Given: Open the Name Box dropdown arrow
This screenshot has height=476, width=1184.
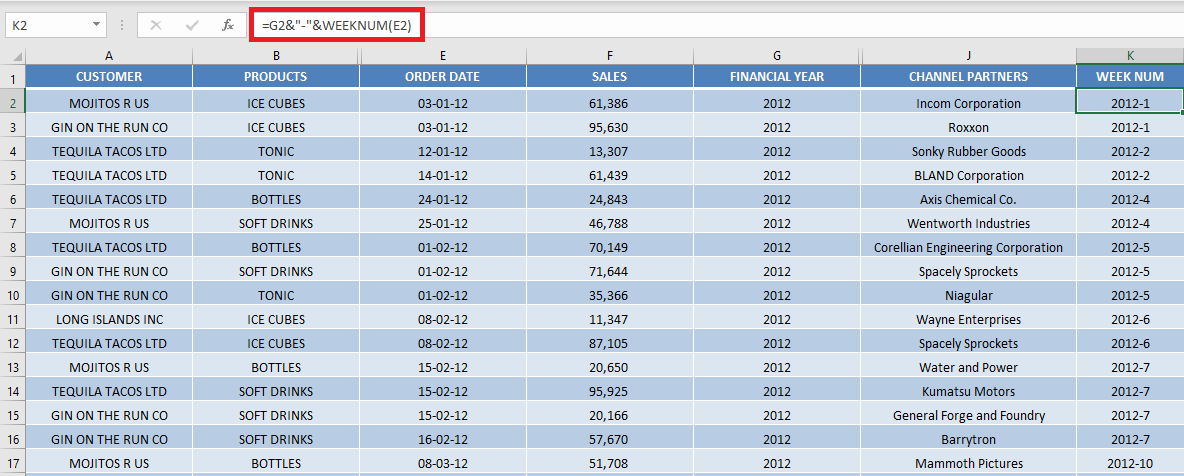Looking at the screenshot, I should click(x=96, y=25).
